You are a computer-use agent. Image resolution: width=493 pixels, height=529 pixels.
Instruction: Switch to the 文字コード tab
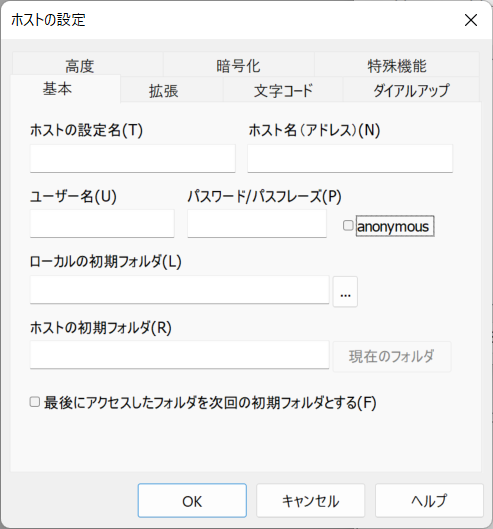[283, 90]
